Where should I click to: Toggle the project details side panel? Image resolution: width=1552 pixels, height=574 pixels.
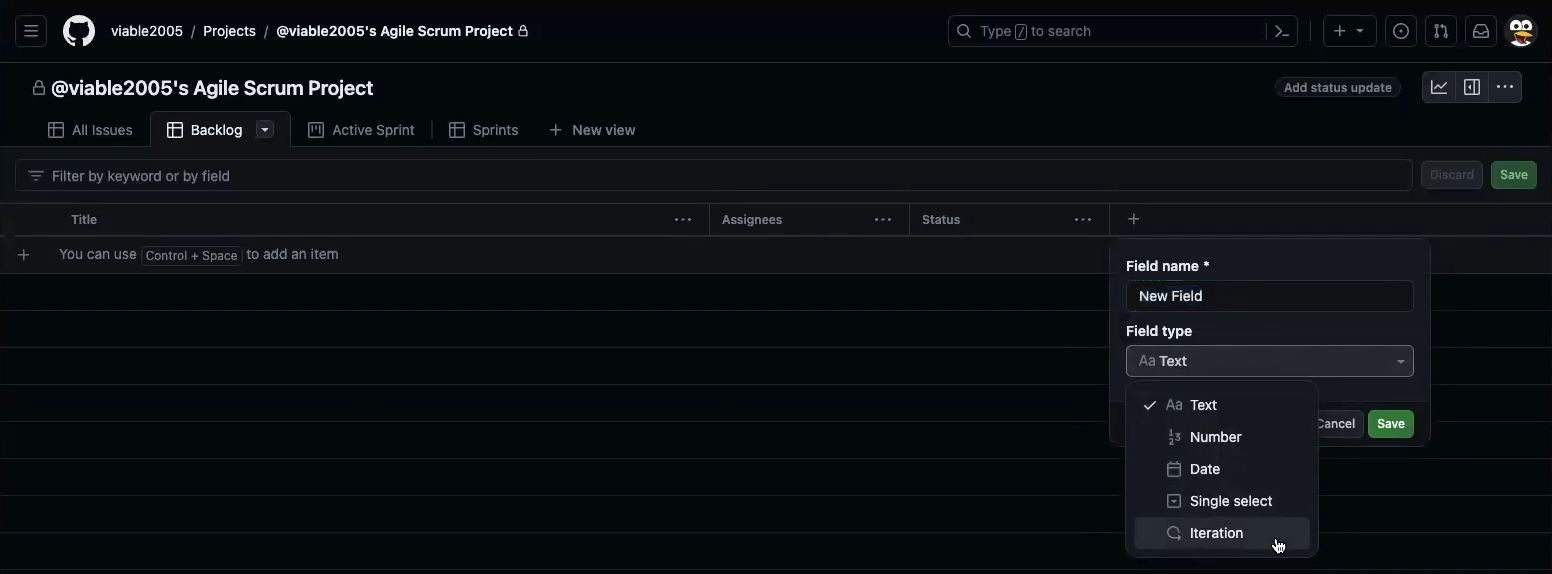click(1472, 87)
